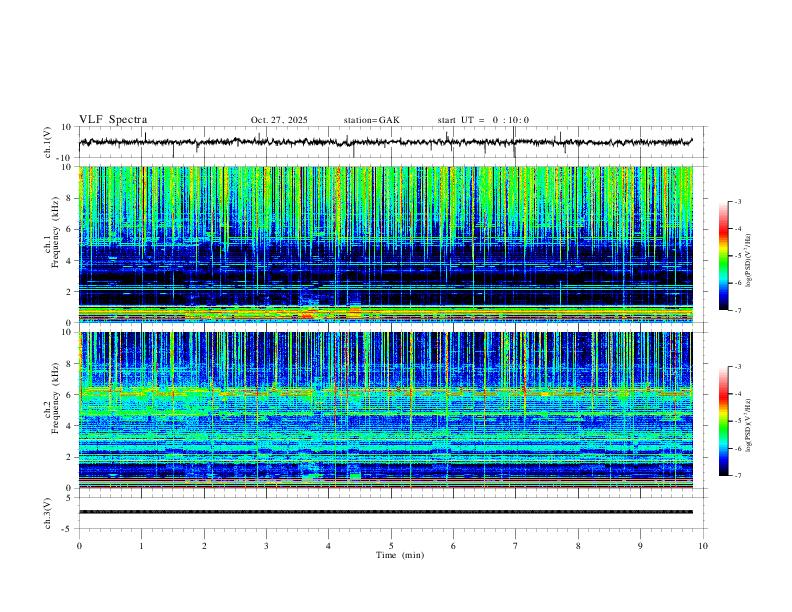This screenshot has width=792, height=612.
Task: Click the '3' tick on the time axis
Action: click(x=266, y=546)
